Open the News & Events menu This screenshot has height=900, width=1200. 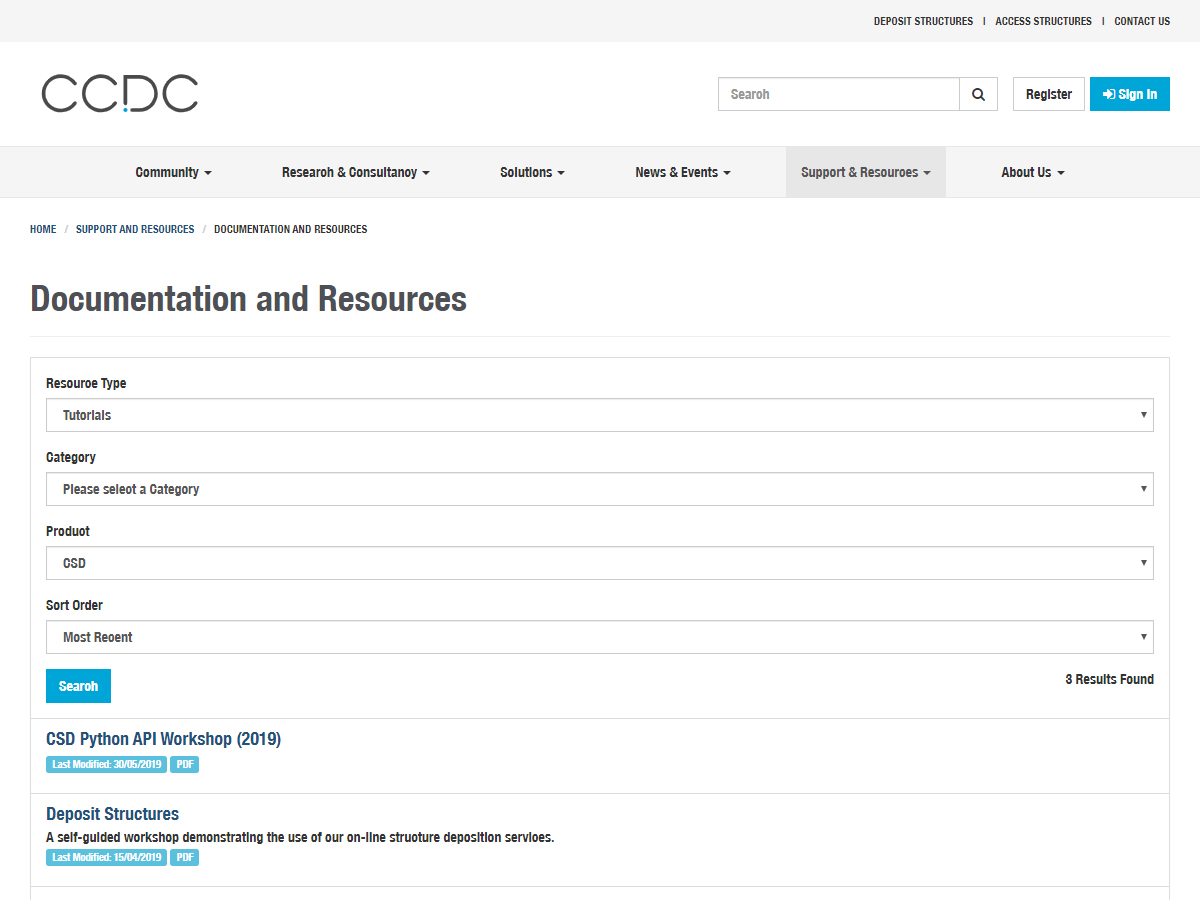pos(682,172)
